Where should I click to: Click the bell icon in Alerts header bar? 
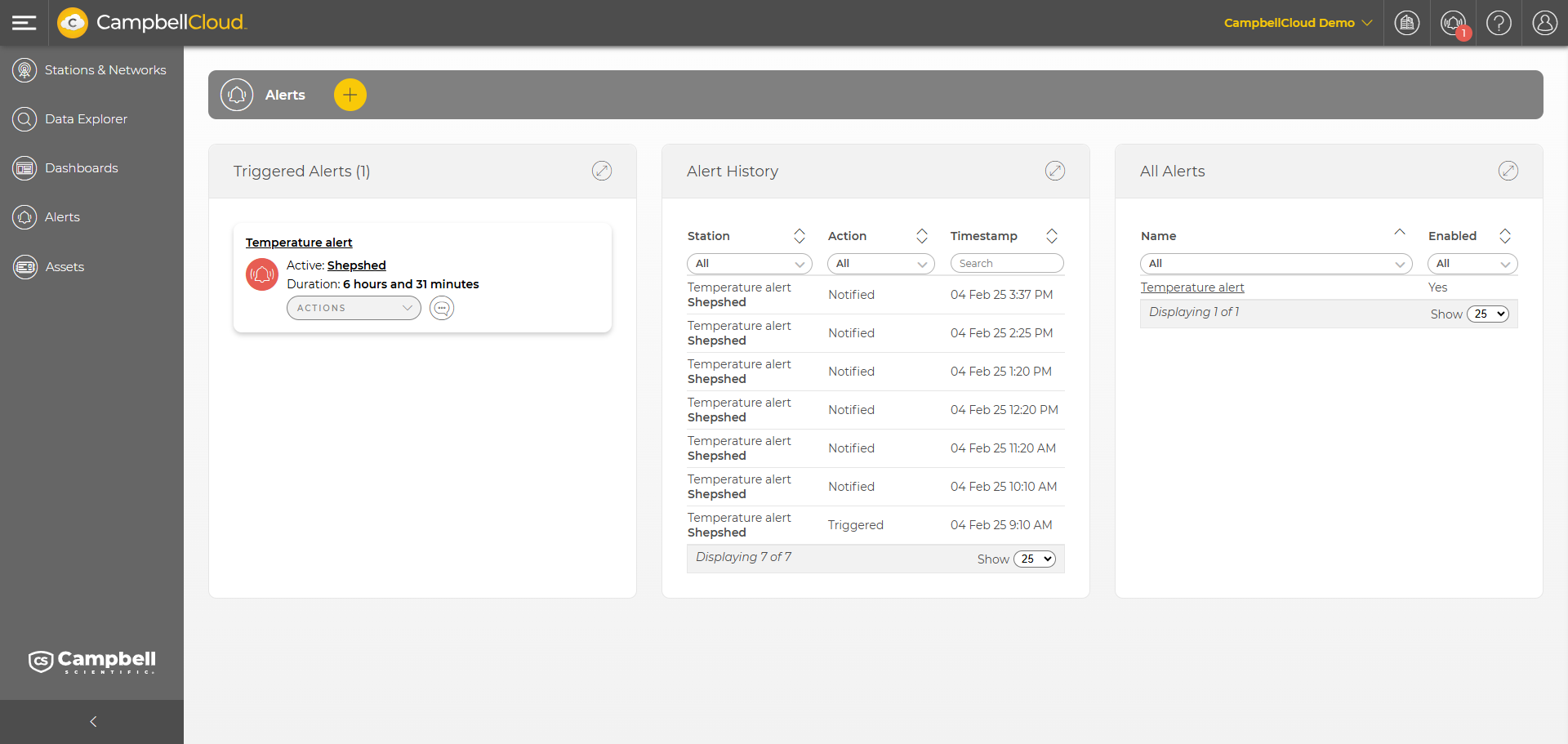click(x=237, y=95)
